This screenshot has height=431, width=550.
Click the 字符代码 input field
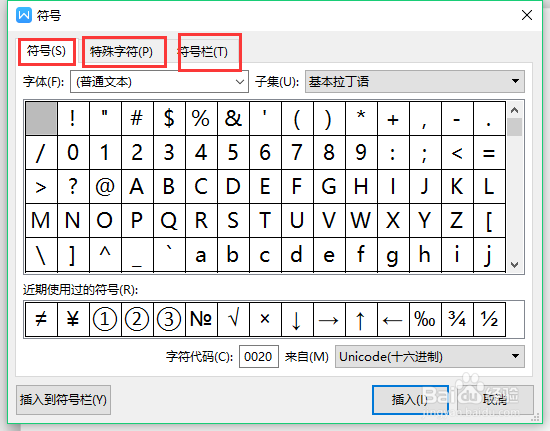coord(259,357)
